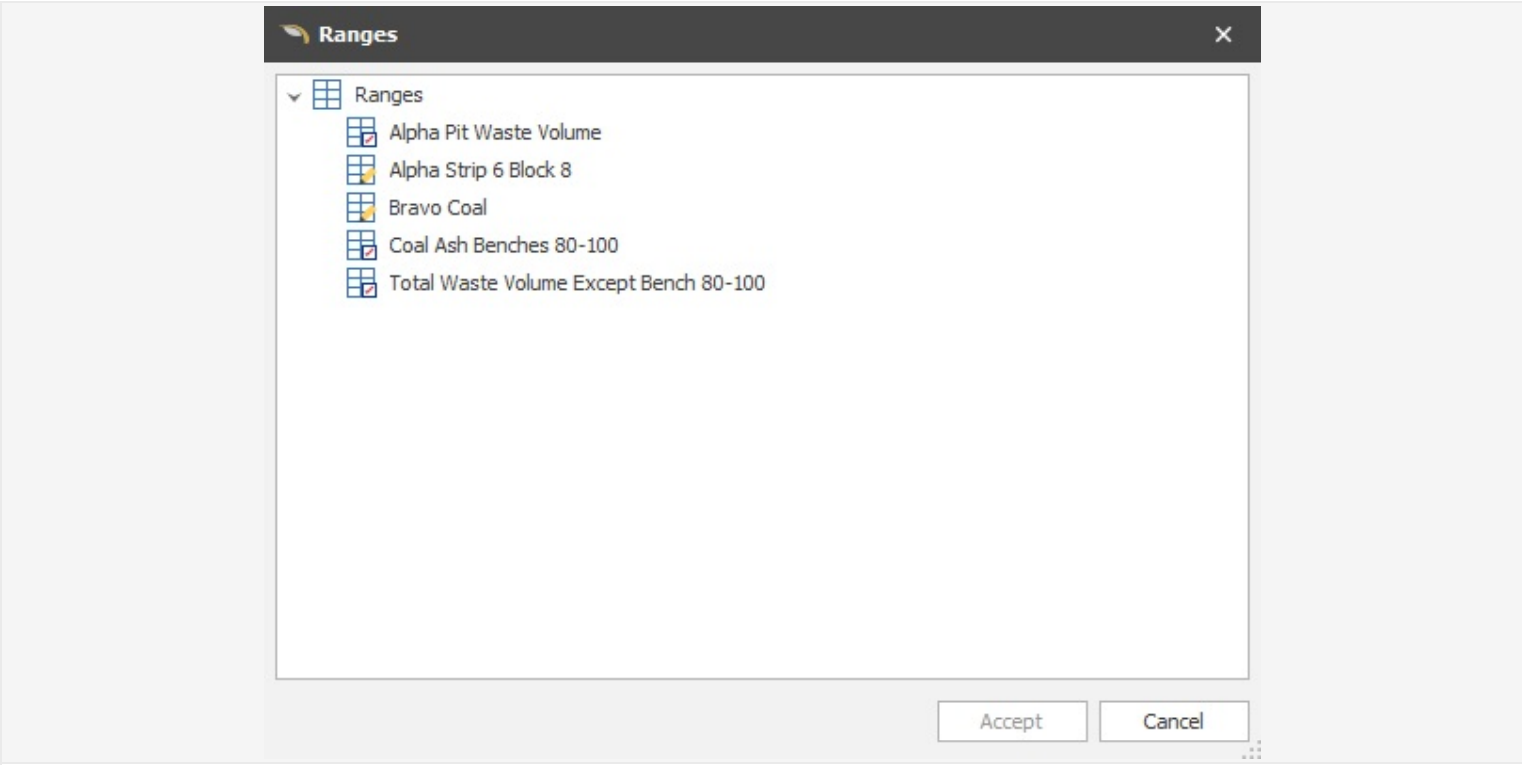The height and width of the screenshot is (765, 1522).
Task: Choose the Bravo Coal range
Action: (438, 208)
